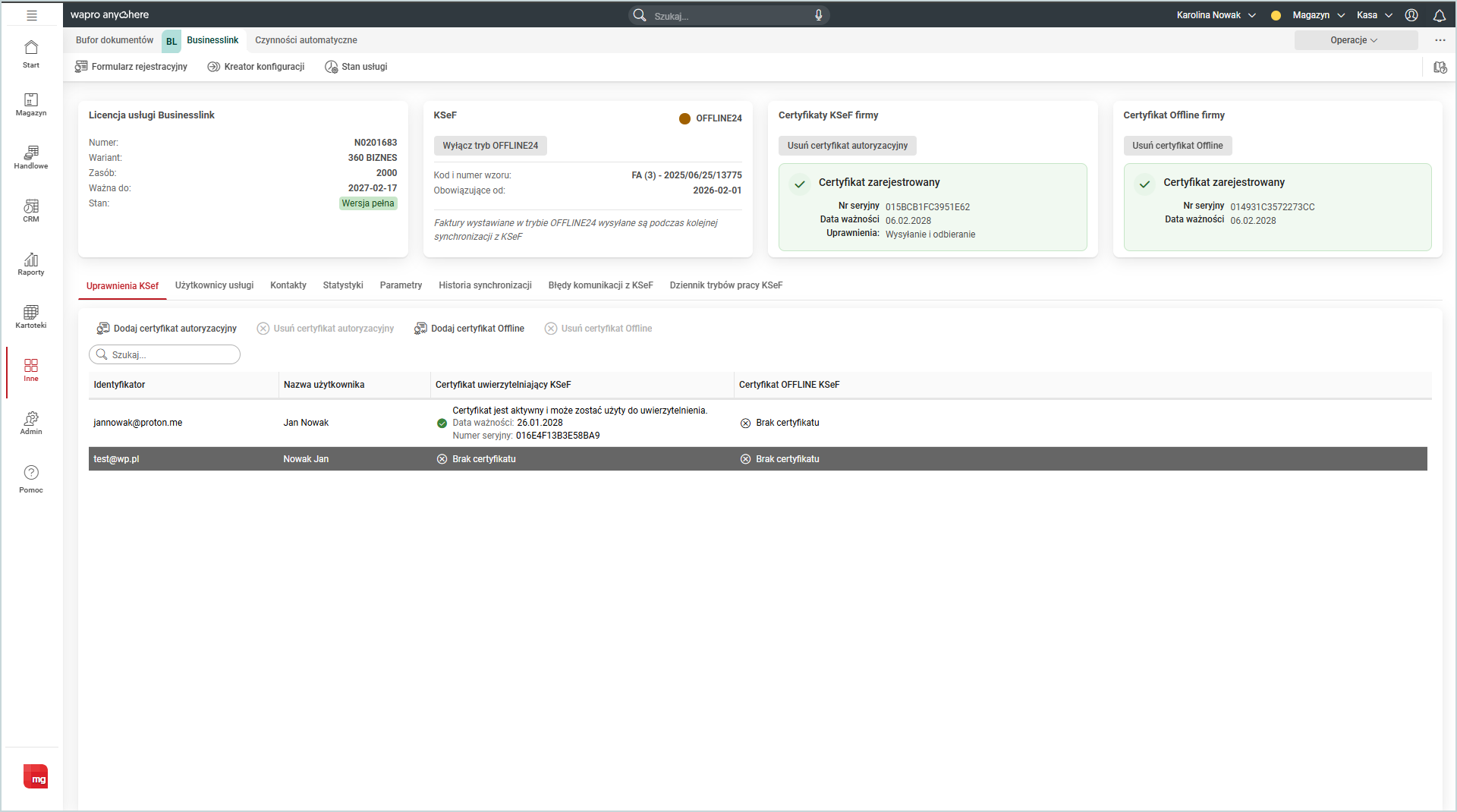
Task: Open Handlowe module in sidebar
Action: [x=31, y=158]
